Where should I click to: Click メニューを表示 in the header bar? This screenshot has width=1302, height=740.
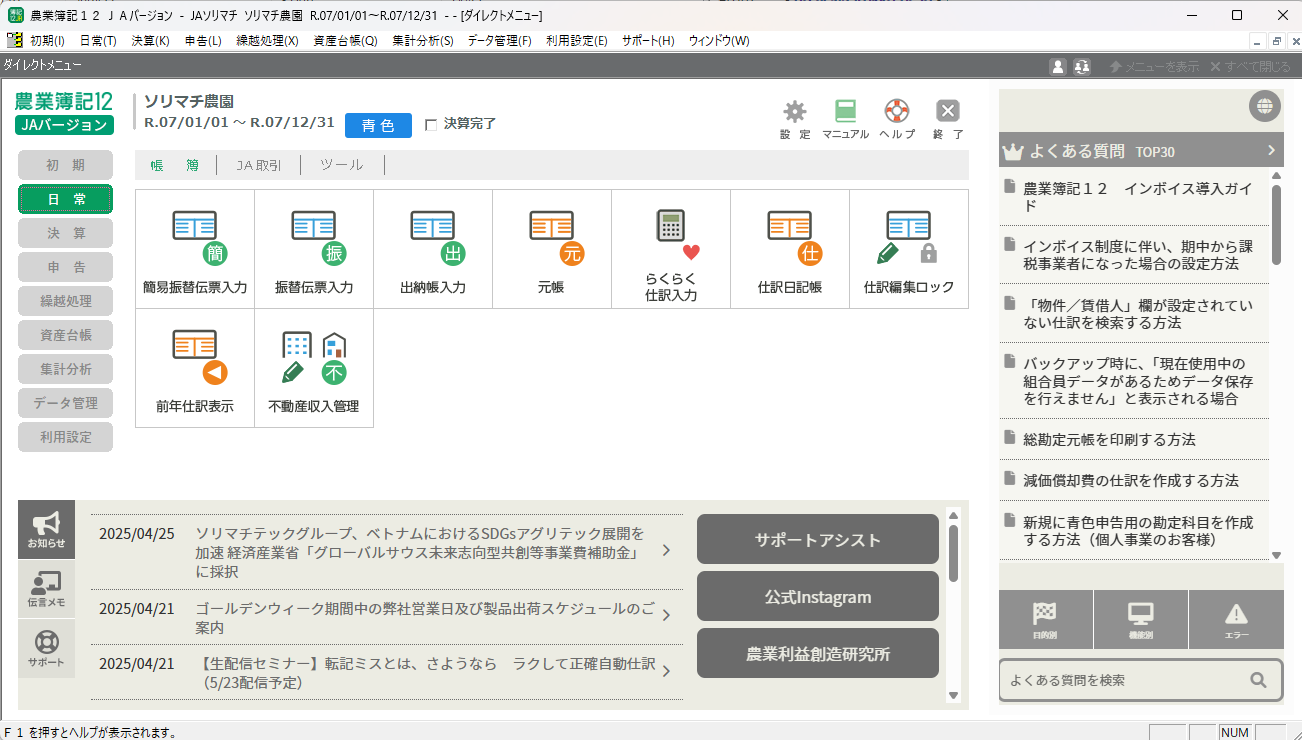[x=1153, y=66]
